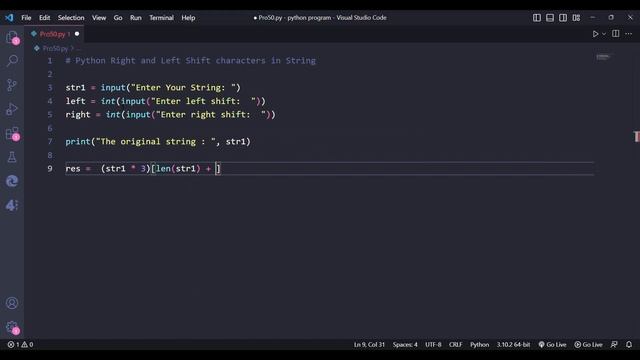Click the print original string line

158,142
